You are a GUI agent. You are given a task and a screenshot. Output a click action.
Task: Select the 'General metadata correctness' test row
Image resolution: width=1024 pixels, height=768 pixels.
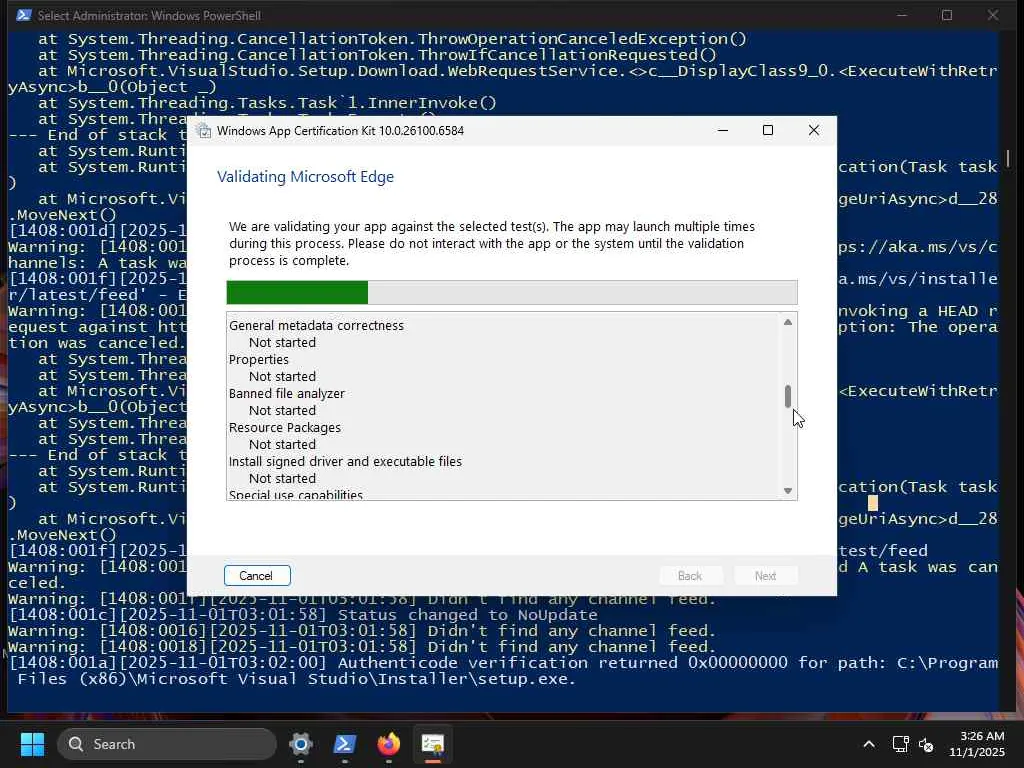[316, 325]
